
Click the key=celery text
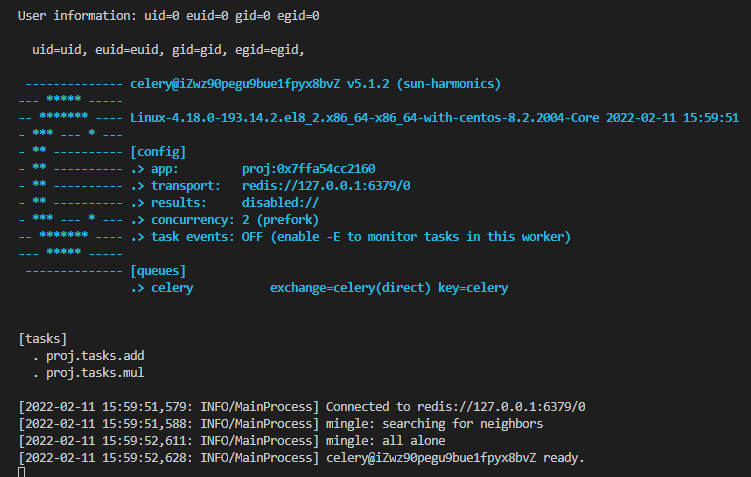point(480,288)
